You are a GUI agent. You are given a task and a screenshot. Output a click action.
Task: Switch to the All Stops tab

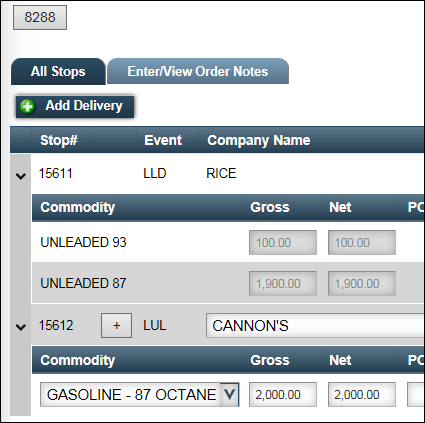pyautogui.click(x=58, y=71)
